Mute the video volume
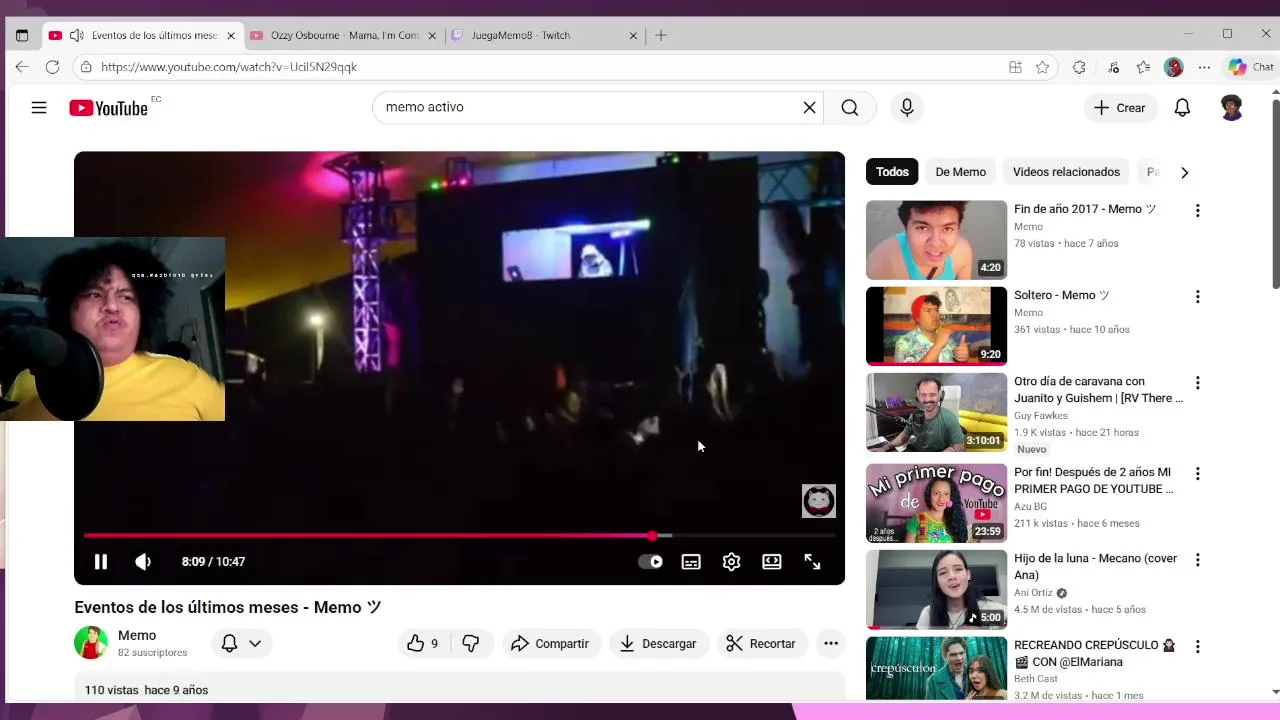Viewport: 1280px width, 720px height. click(x=143, y=562)
